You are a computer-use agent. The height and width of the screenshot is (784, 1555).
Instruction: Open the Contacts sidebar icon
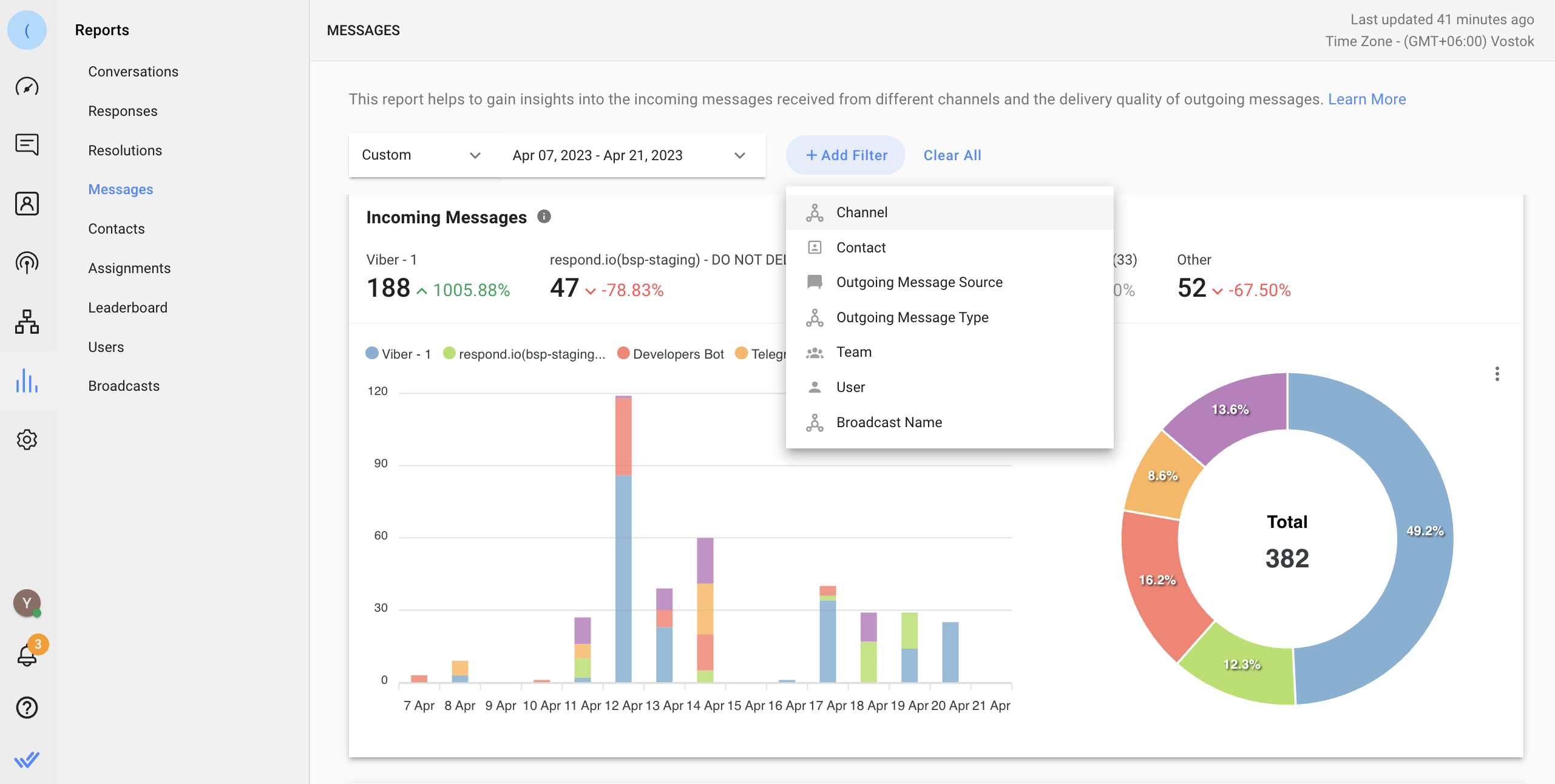coord(27,204)
